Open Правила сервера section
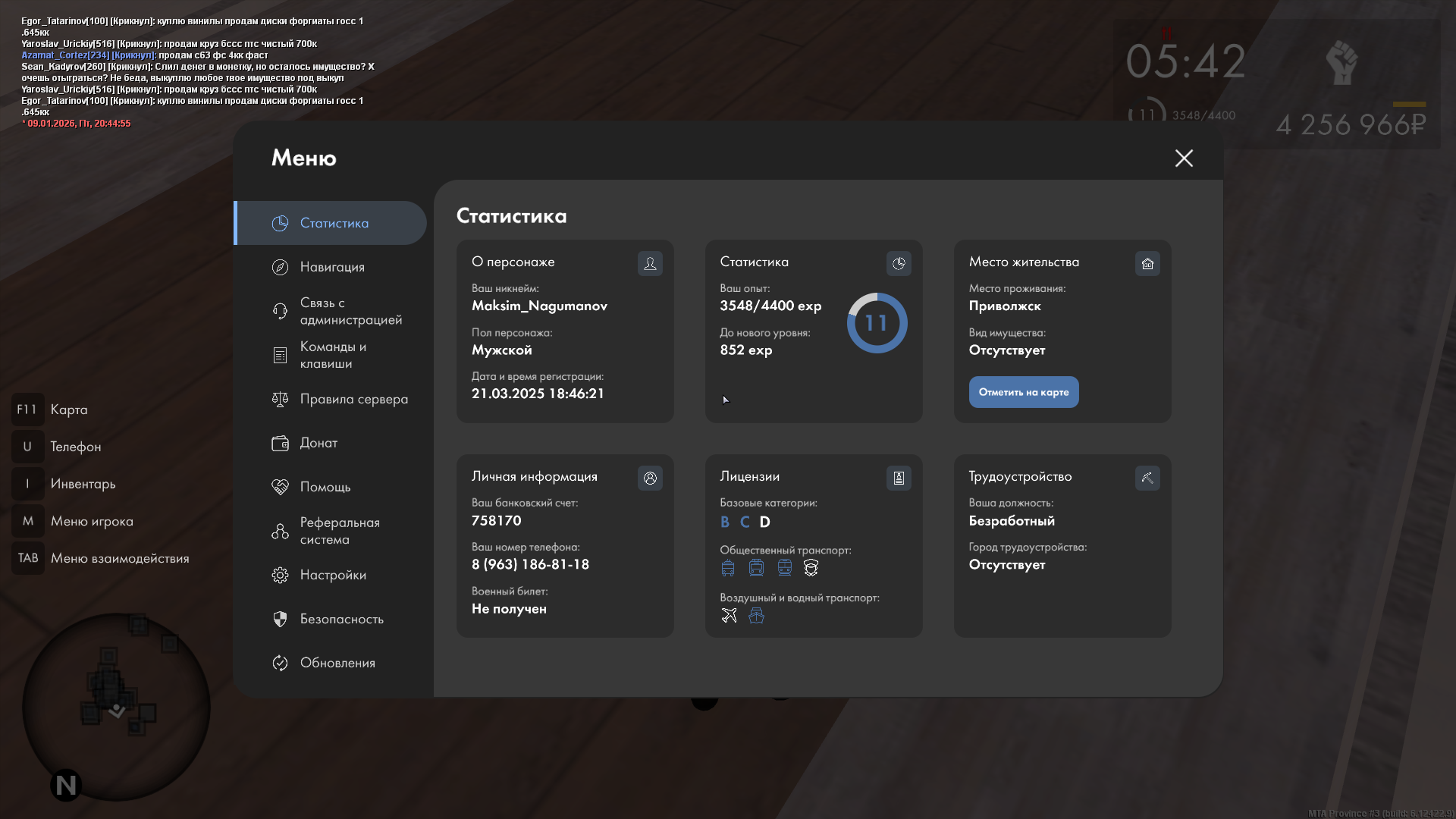The height and width of the screenshot is (819, 1456). [353, 399]
